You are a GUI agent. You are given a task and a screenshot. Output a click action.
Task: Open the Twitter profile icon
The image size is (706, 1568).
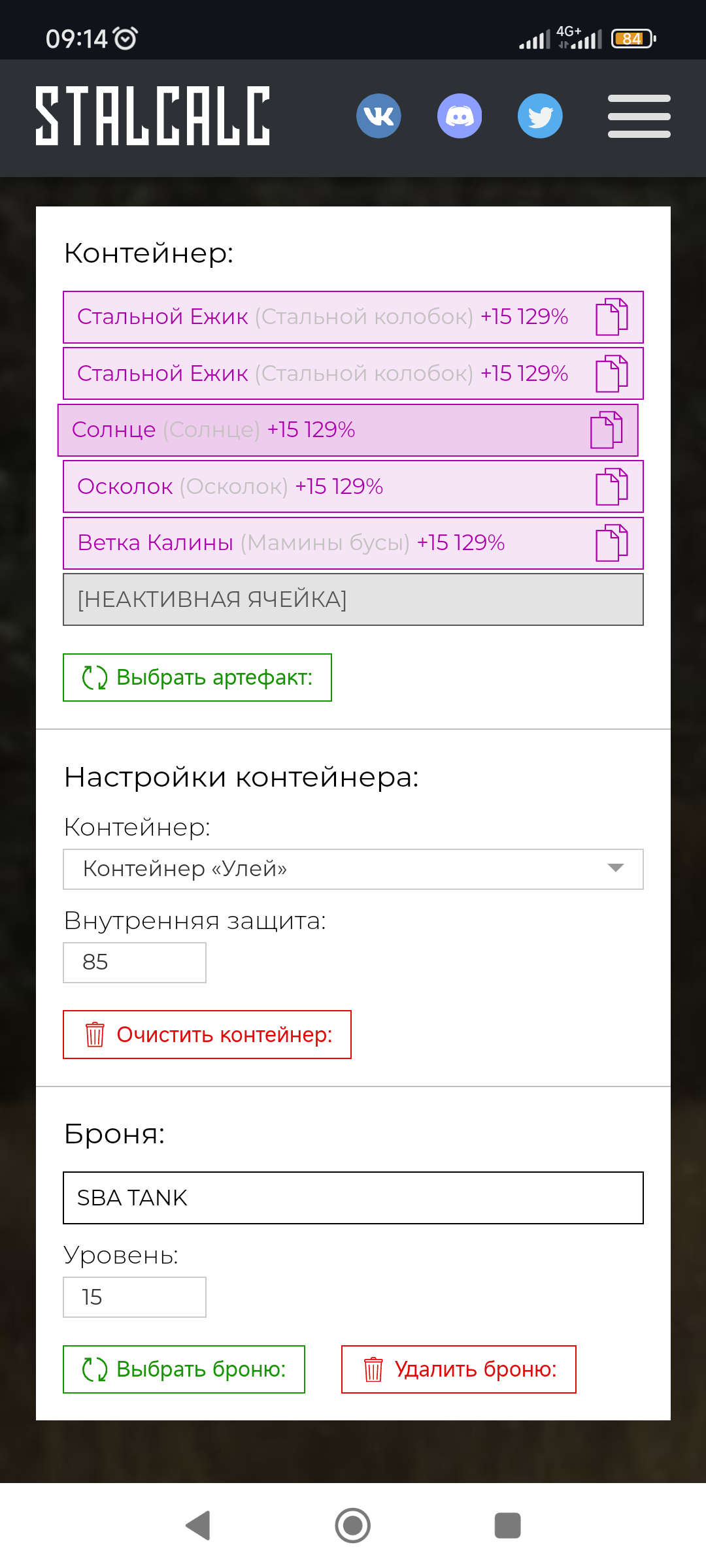(x=540, y=116)
